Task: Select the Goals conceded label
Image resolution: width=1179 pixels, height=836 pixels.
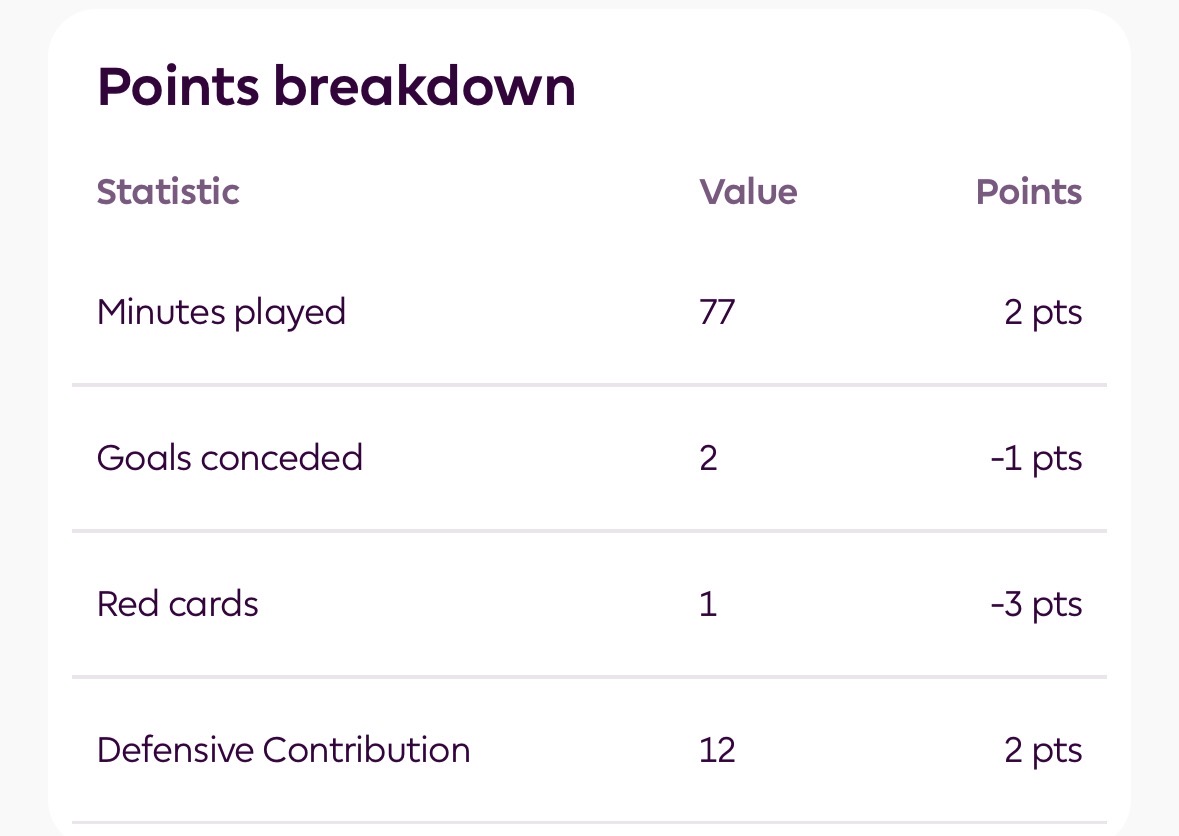Action: 230,458
